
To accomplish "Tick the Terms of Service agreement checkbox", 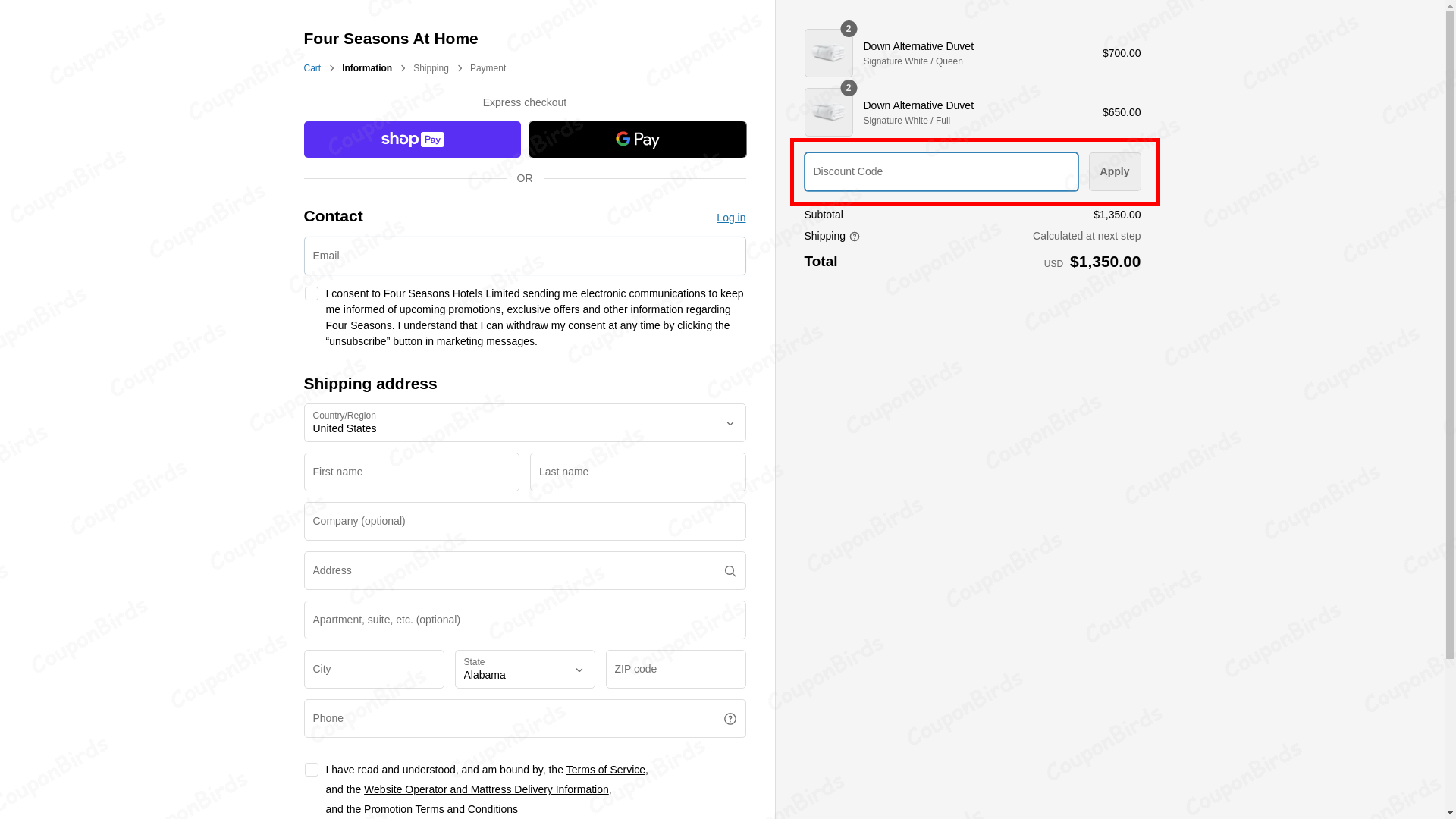I will pos(311,770).
